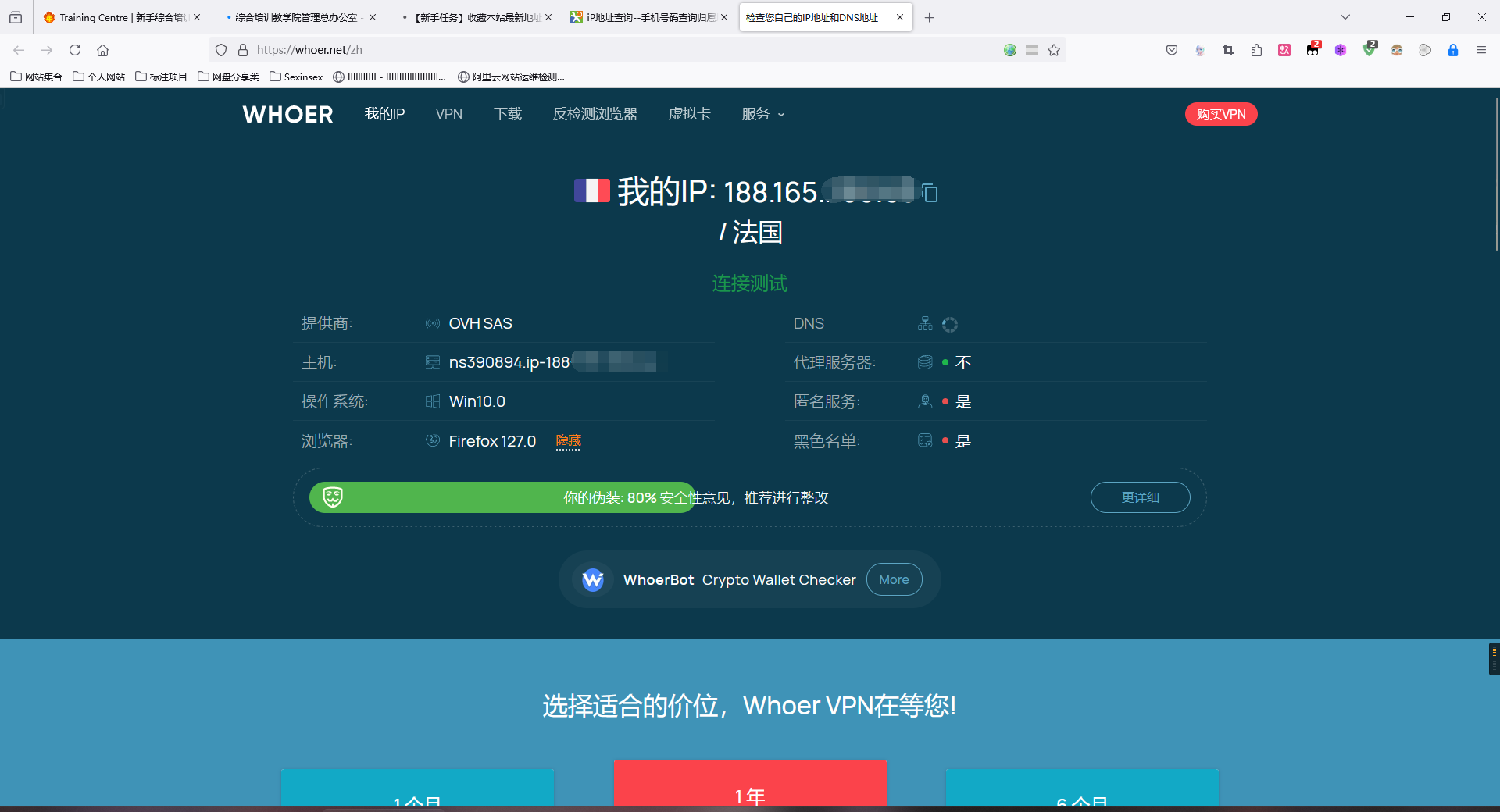Image resolution: width=1500 pixels, height=812 pixels.
Task: Open the recent browsing tab-view button
Action: (x=16, y=17)
